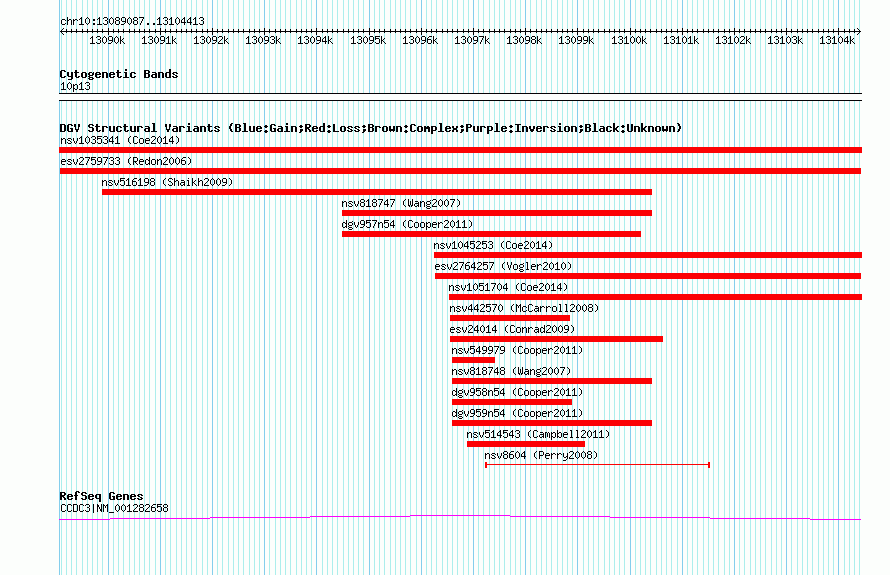Click dgv958n54 (Cooper2011) label
890x575 pixels.
(518, 392)
